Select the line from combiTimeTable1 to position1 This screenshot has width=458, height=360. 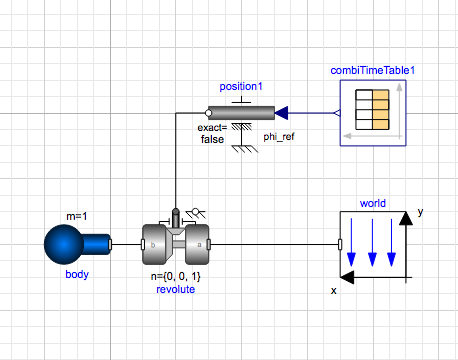point(311,113)
